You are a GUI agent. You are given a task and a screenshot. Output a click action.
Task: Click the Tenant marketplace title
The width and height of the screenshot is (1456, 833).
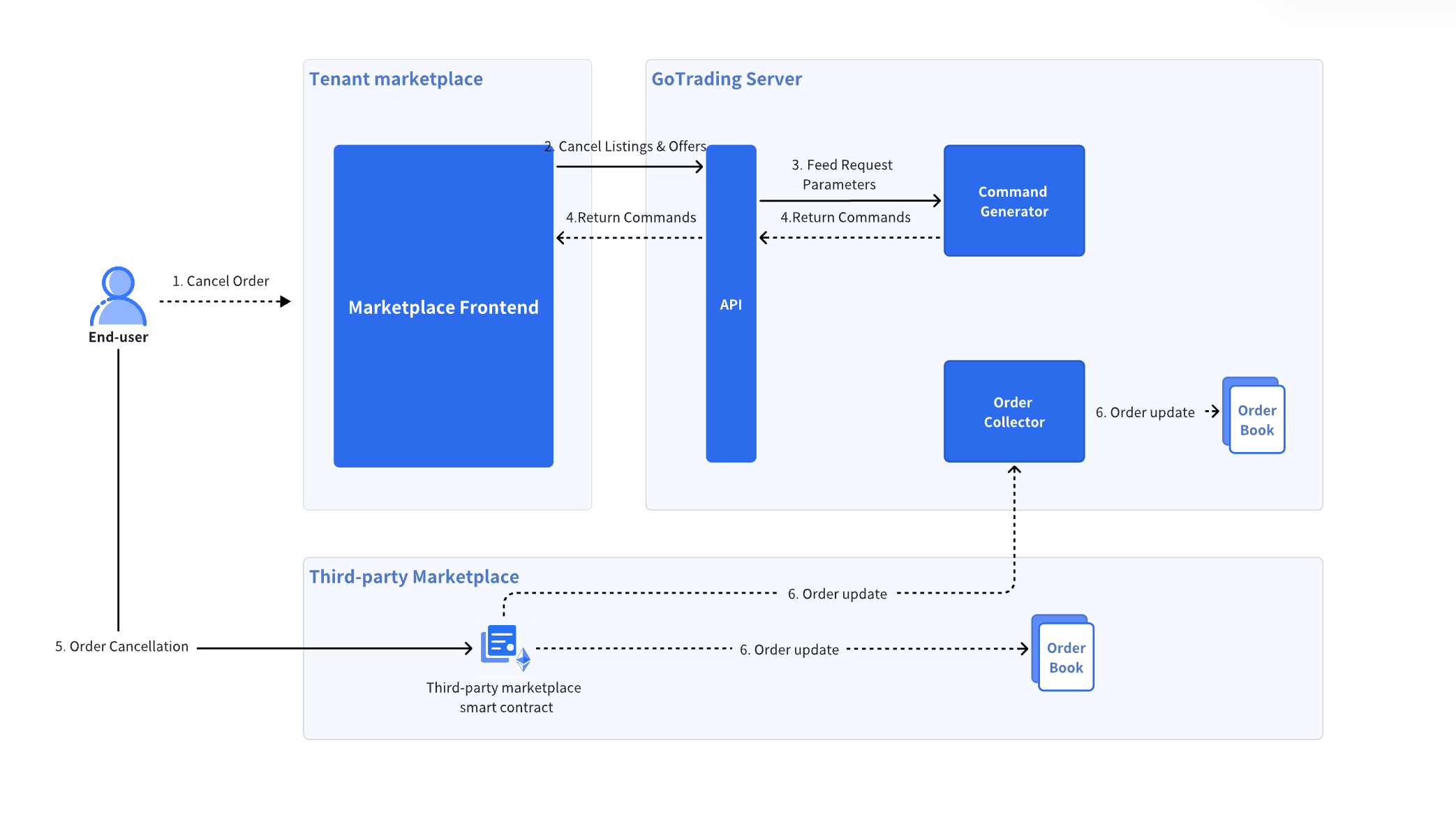[396, 79]
